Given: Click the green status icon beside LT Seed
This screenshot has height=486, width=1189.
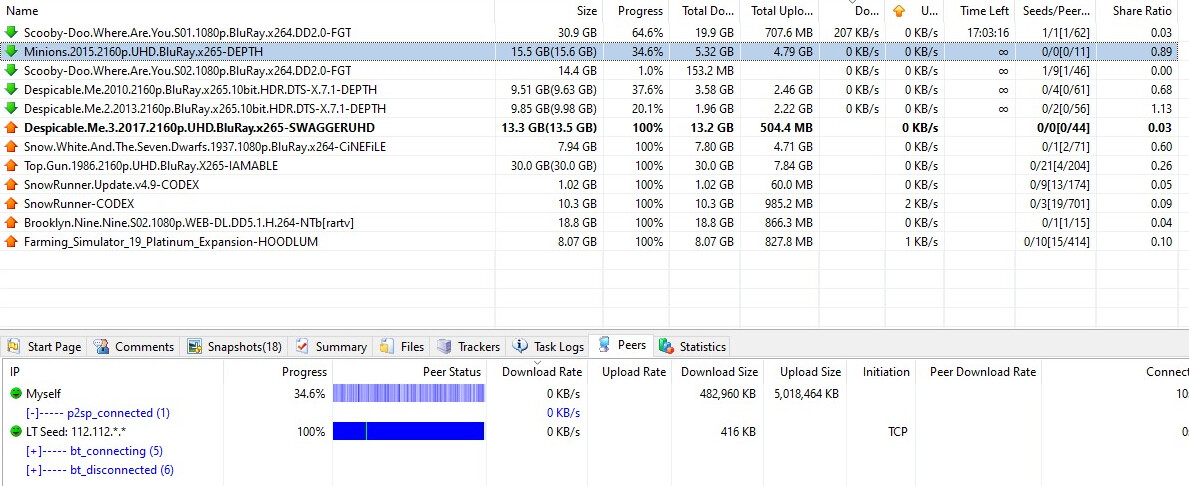Looking at the screenshot, I should [16, 432].
